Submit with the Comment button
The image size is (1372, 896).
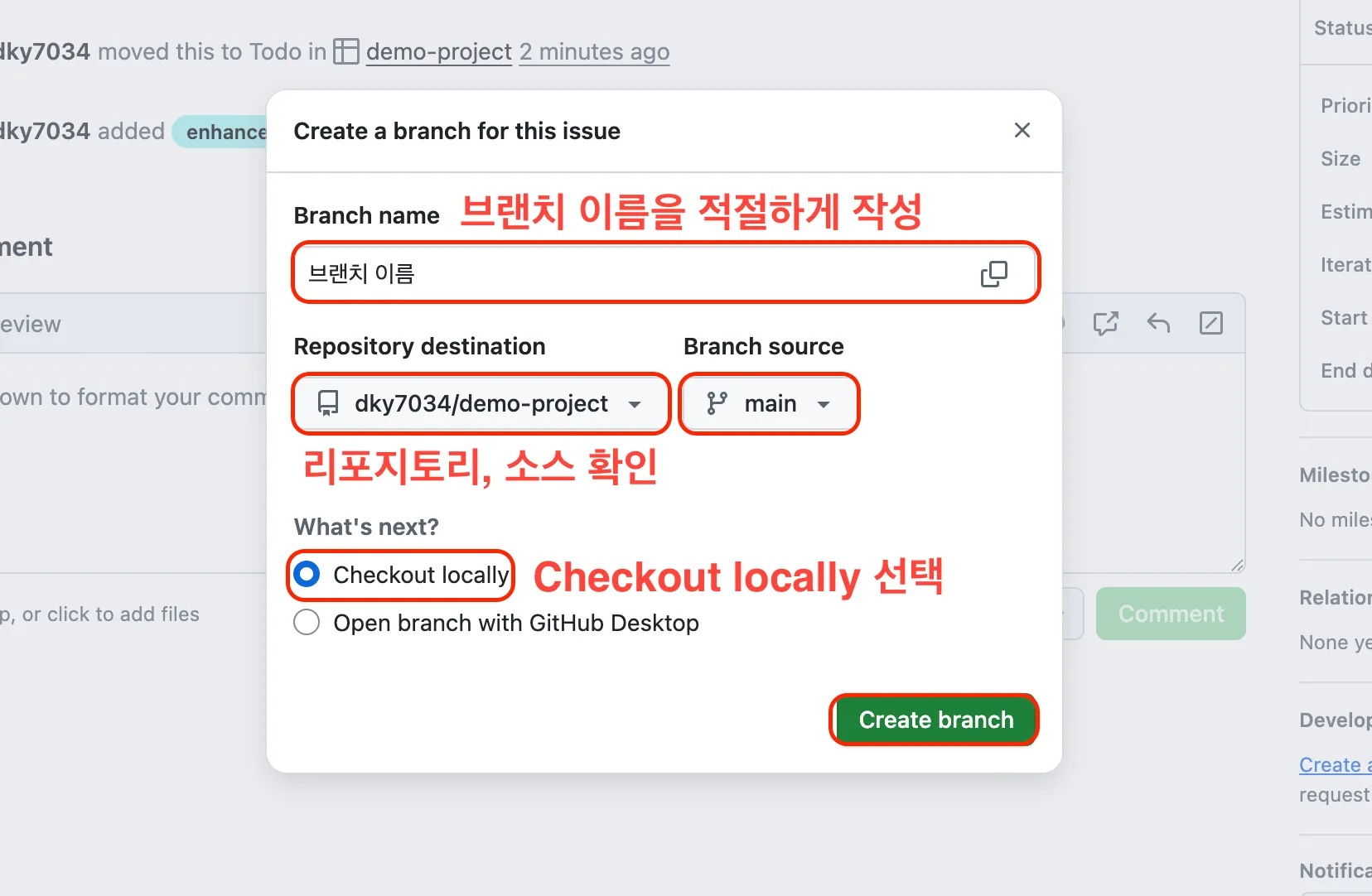[1171, 614]
